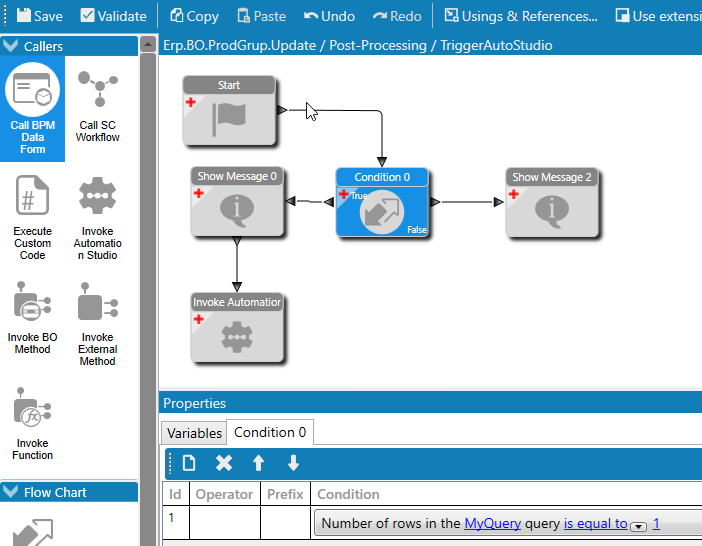Click the True output connector of Condition 0
Image resolution: width=702 pixels, height=546 pixels.
click(x=329, y=202)
